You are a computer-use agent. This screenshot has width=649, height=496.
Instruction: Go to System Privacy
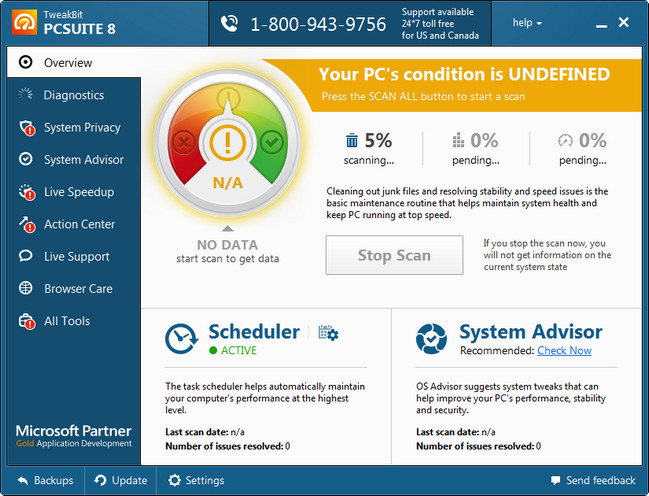point(74,127)
